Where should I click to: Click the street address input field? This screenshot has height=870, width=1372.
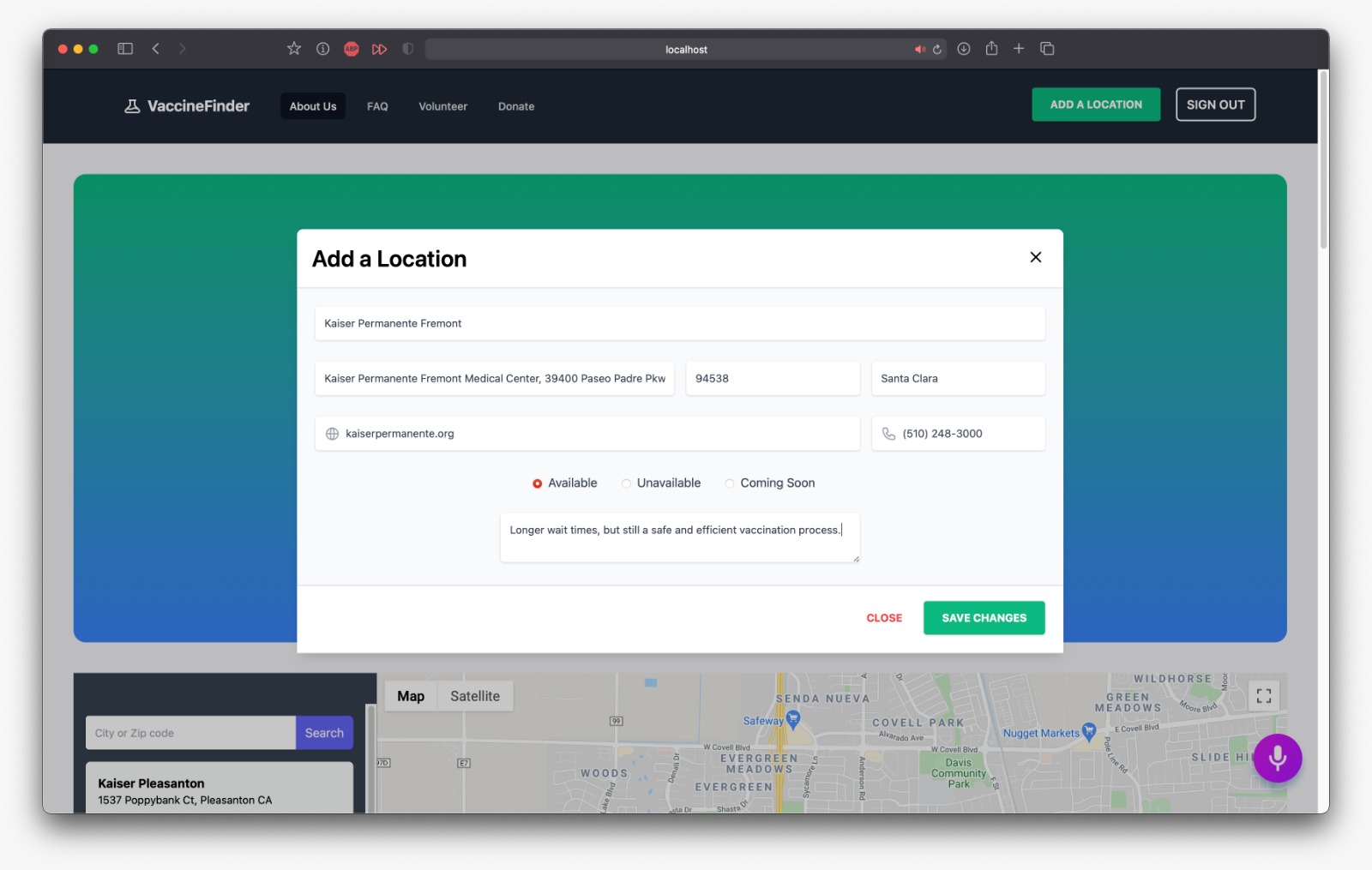point(495,378)
